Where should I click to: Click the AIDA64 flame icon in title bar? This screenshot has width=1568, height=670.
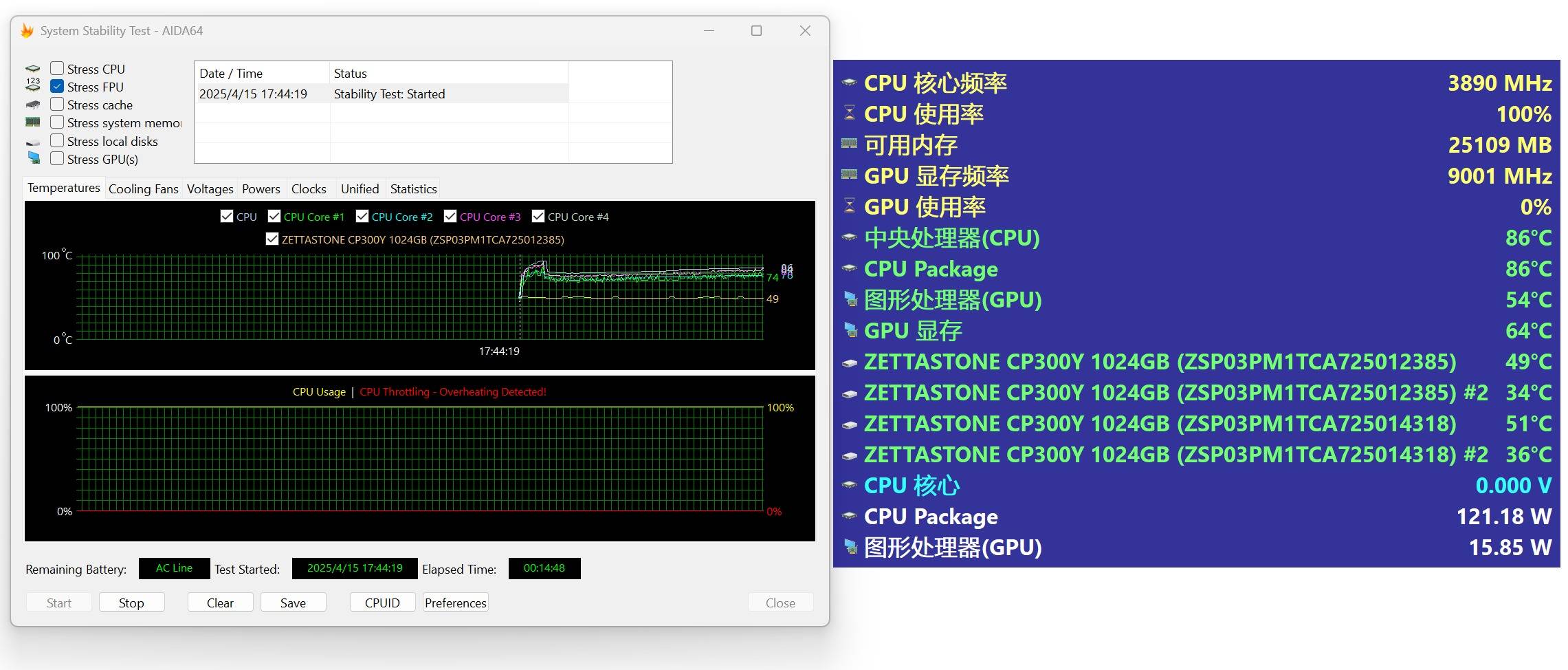coord(27,31)
